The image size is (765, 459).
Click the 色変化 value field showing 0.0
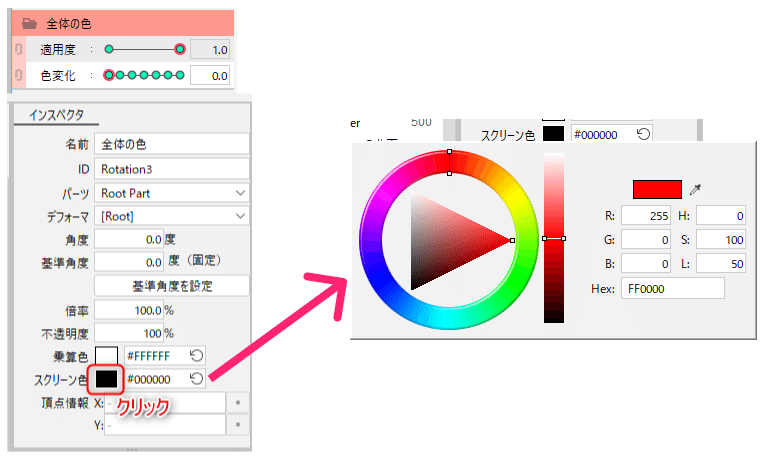[210, 76]
